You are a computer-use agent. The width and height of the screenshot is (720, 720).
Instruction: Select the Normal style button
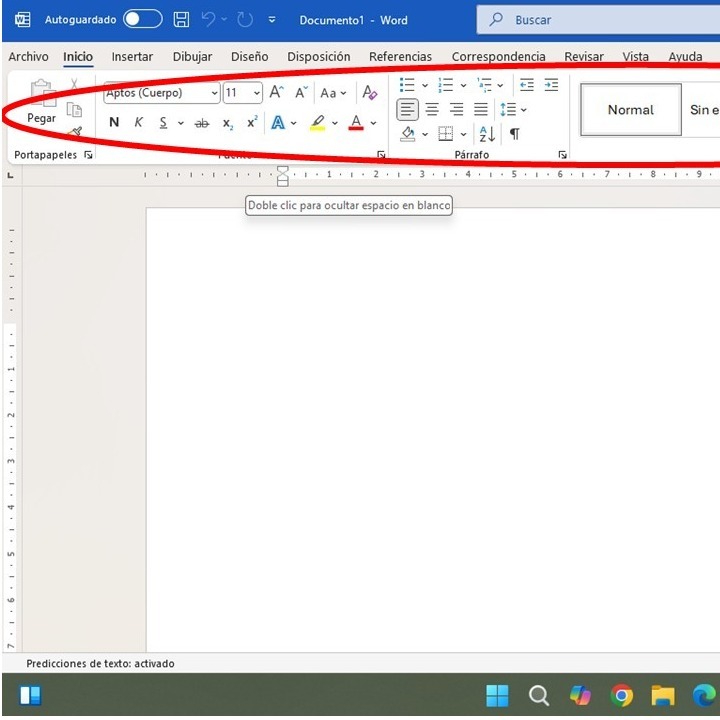(x=631, y=110)
